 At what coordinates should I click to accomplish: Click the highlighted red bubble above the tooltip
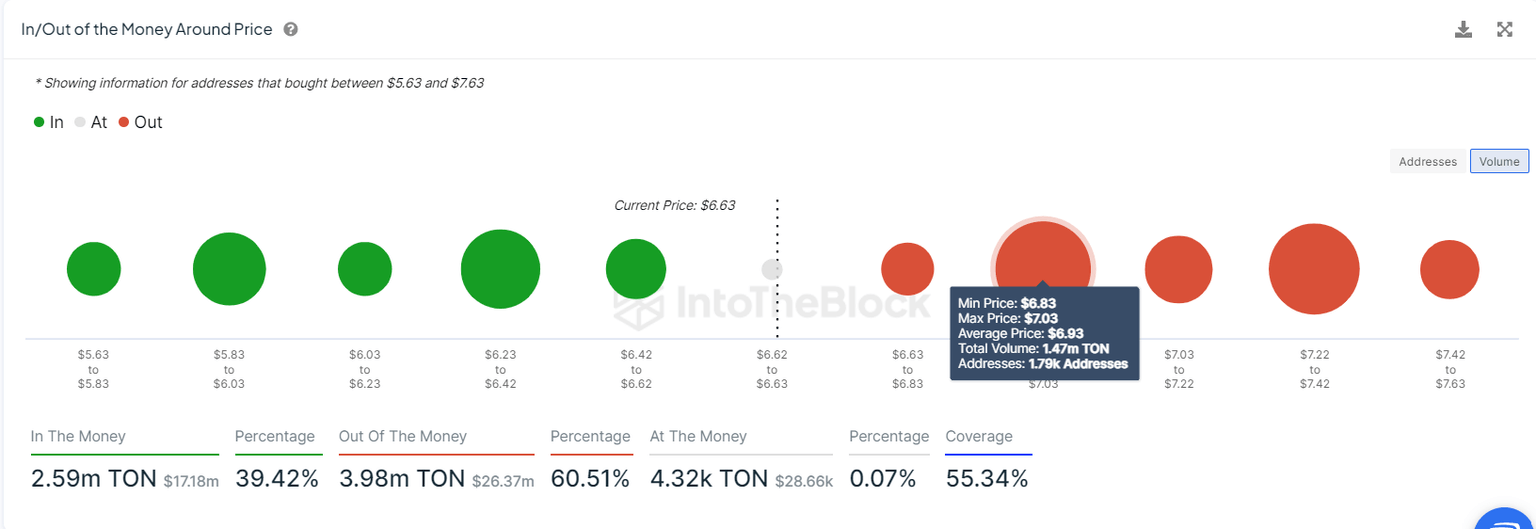click(1043, 255)
